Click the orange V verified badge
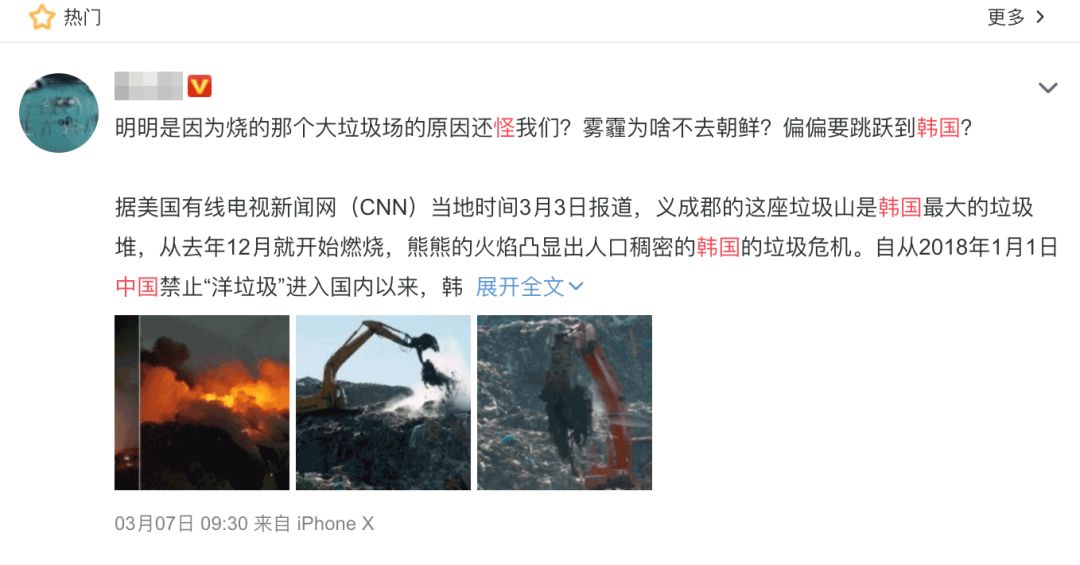This screenshot has width=1080, height=565. (x=200, y=86)
